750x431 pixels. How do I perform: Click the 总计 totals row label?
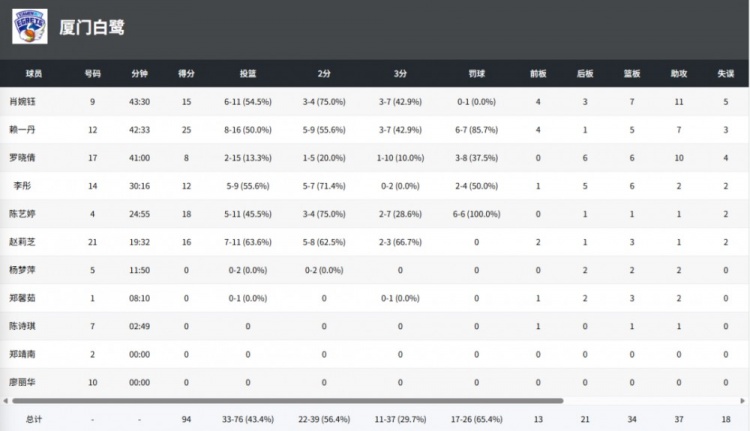coord(33,420)
